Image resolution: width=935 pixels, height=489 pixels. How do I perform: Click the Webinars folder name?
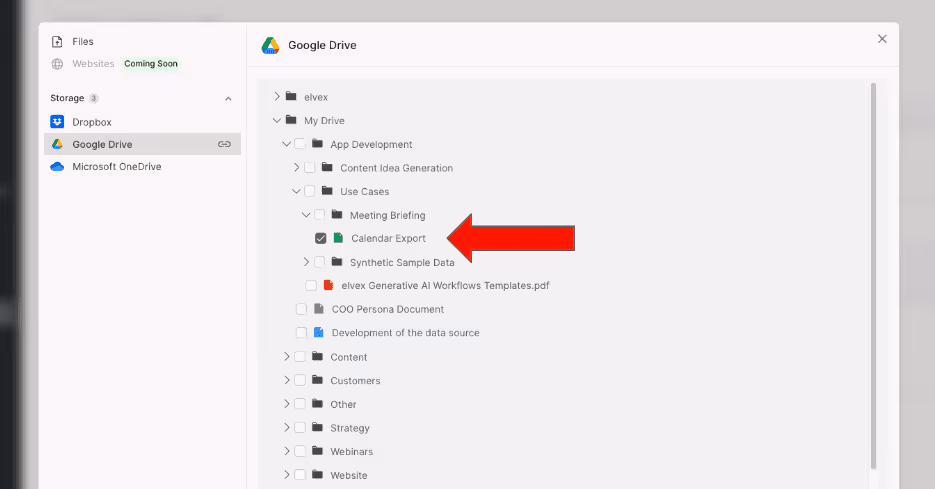click(352, 451)
